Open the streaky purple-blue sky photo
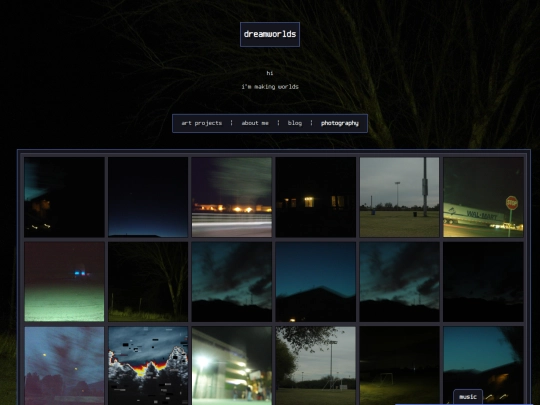Viewport: 540px width, 405px height. click(64, 366)
